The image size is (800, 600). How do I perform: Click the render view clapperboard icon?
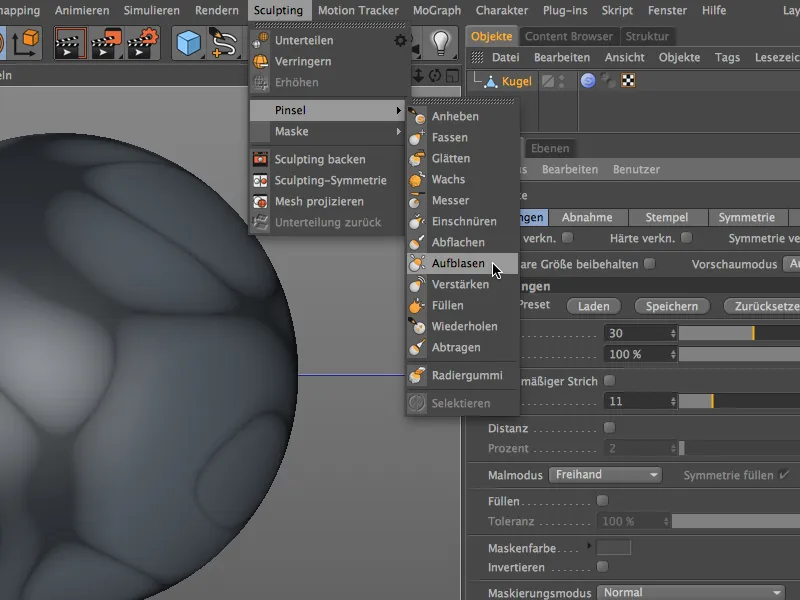[x=70, y=43]
